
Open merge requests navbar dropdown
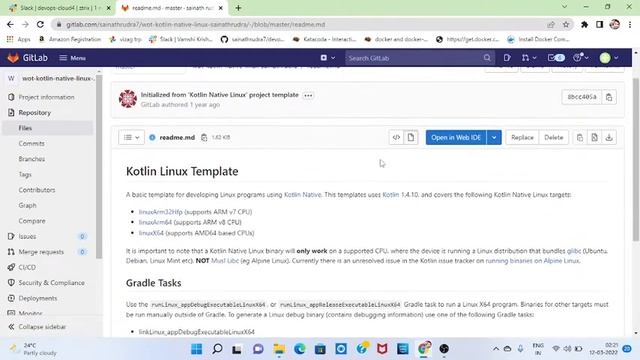click(529, 58)
